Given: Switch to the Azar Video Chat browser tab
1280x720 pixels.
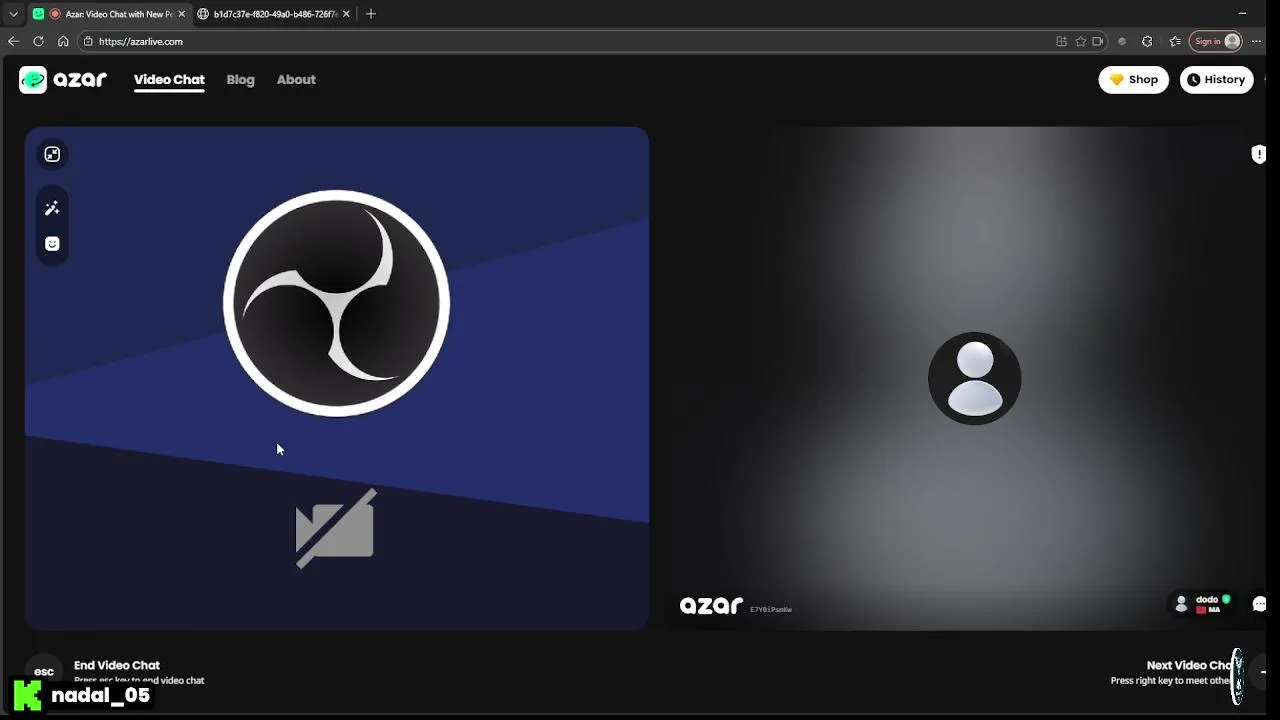Looking at the screenshot, I should [110, 14].
